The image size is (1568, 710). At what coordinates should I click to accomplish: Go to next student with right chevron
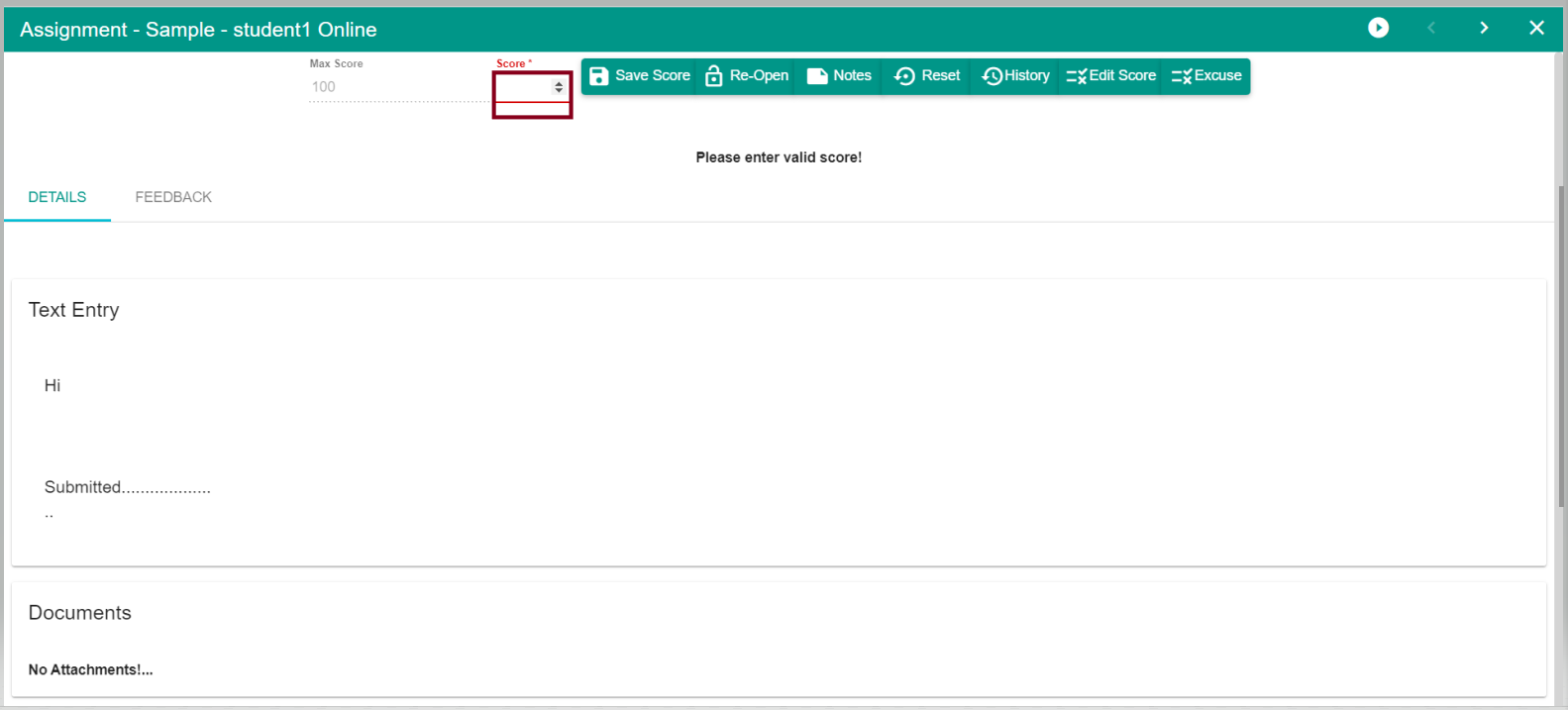(1484, 28)
